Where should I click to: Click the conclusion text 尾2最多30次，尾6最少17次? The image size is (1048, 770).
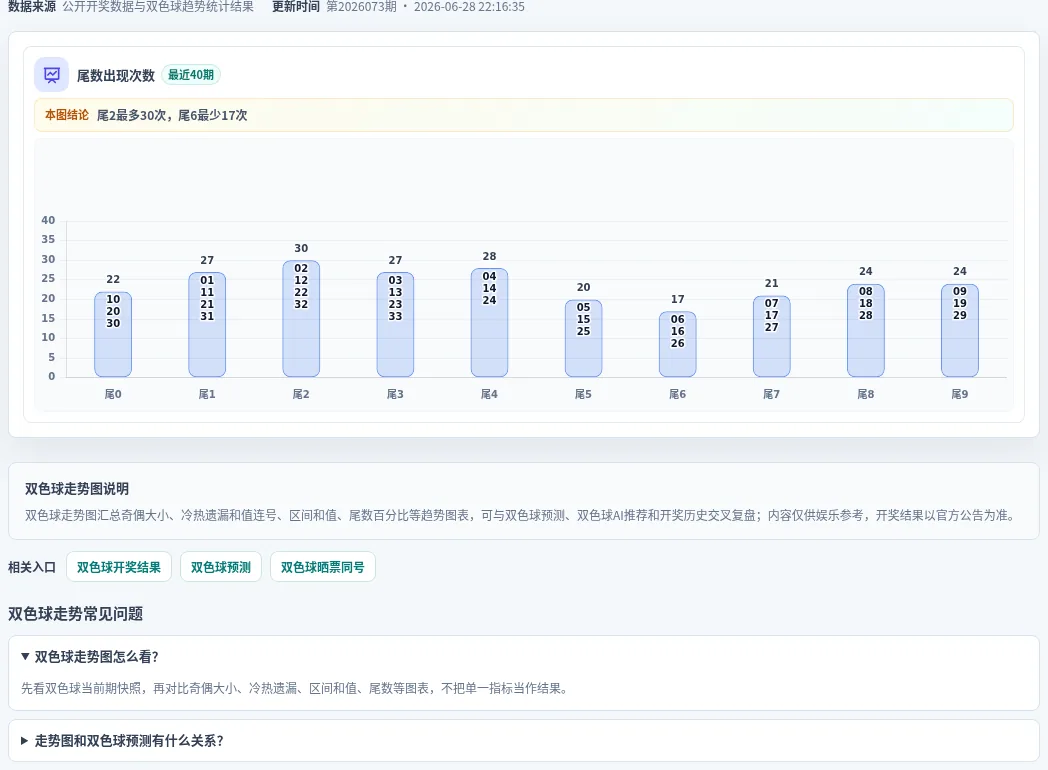(x=172, y=115)
